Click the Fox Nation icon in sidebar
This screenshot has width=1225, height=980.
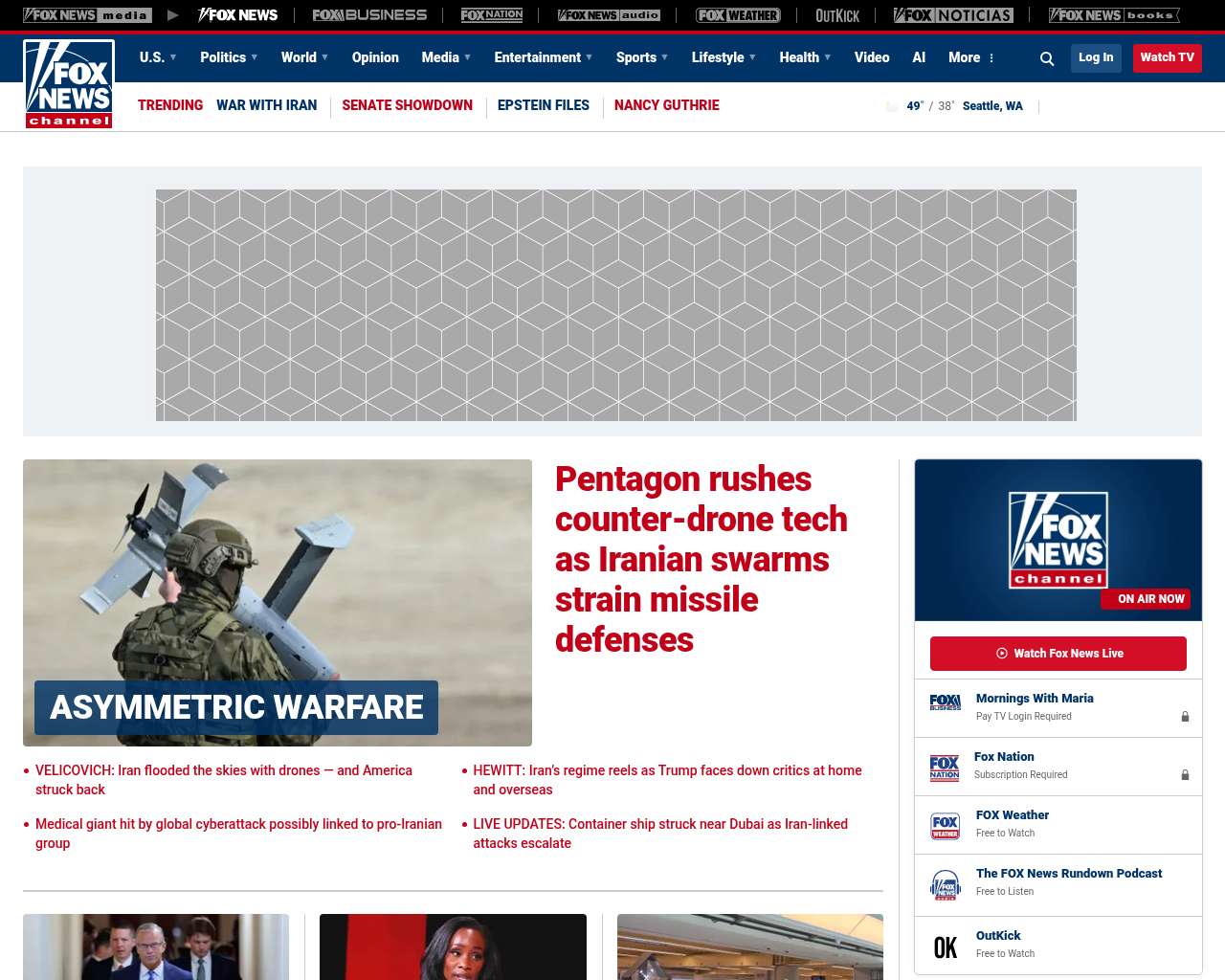coord(945,768)
